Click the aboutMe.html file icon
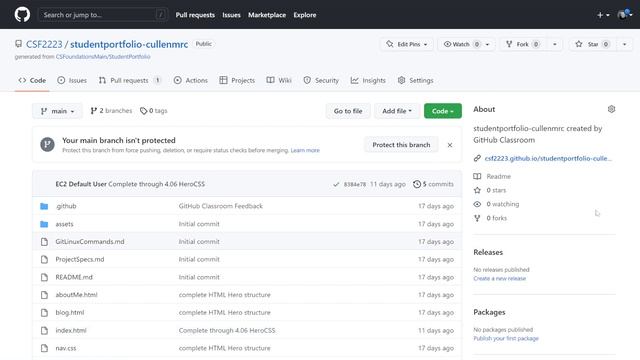The height and width of the screenshot is (360, 640). [44, 295]
